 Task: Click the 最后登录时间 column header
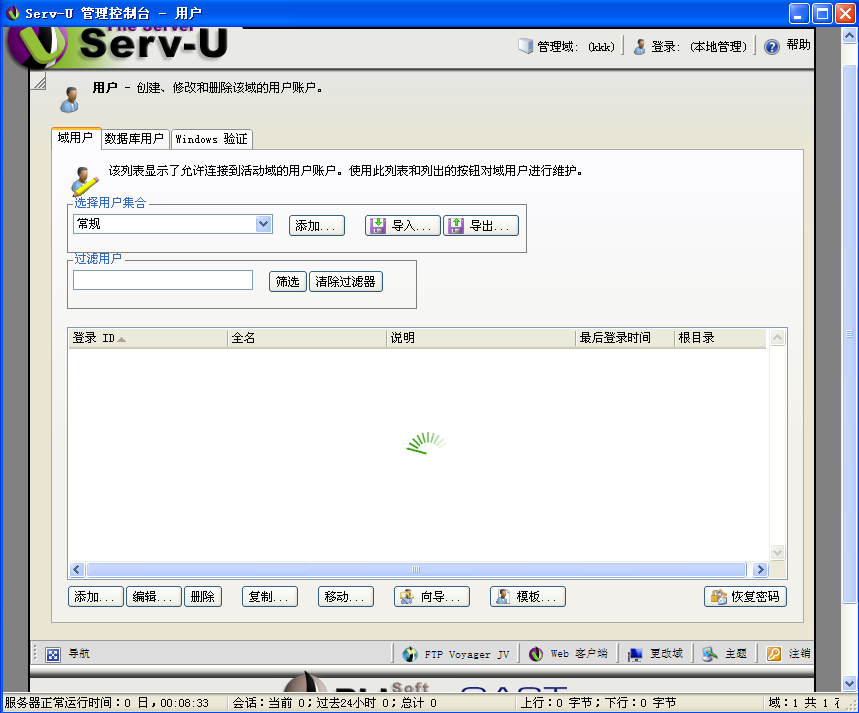pos(625,338)
